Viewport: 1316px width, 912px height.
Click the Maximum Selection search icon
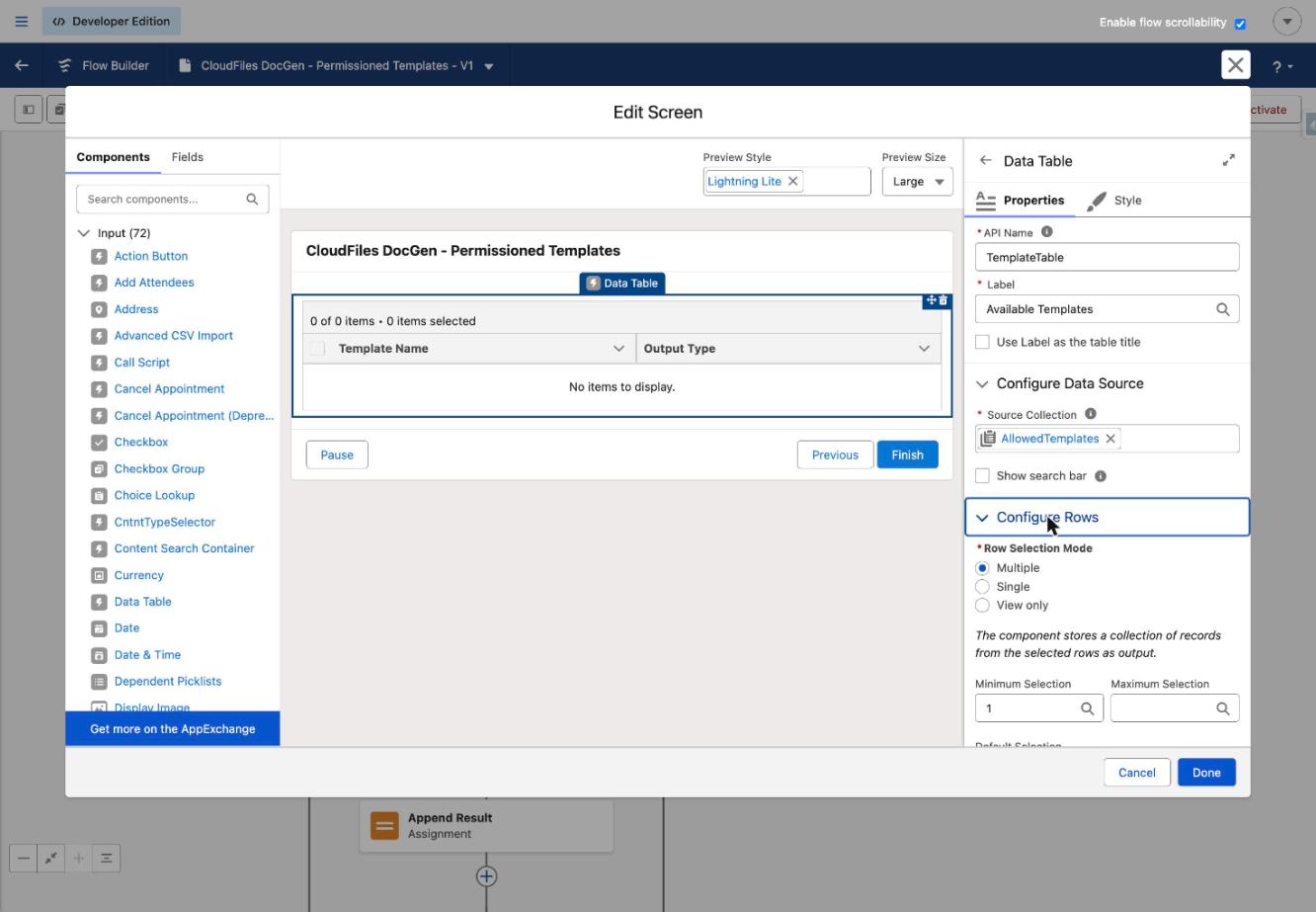pyautogui.click(x=1222, y=708)
